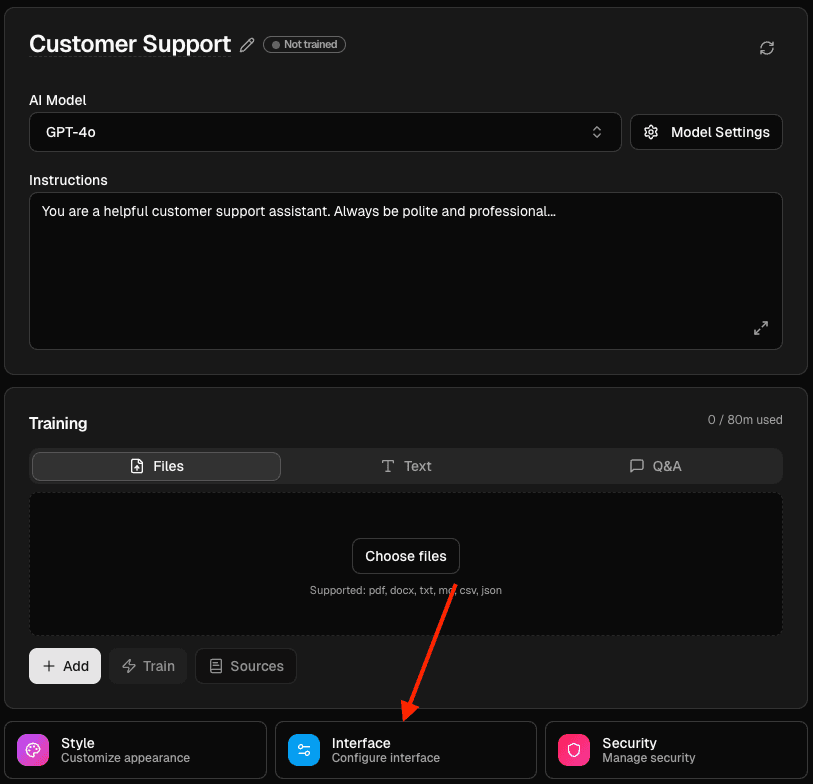The height and width of the screenshot is (784, 813).
Task: Expand Instructions via the diagonal arrows icon
Action: [761, 328]
